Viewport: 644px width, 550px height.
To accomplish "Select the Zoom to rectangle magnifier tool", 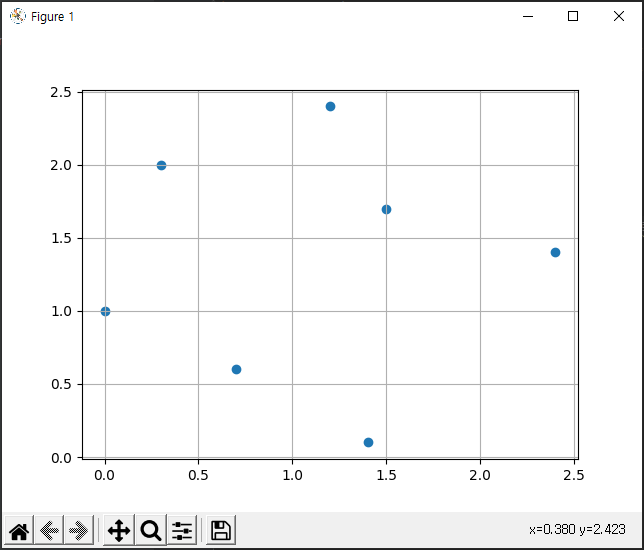I will click(151, 530).
